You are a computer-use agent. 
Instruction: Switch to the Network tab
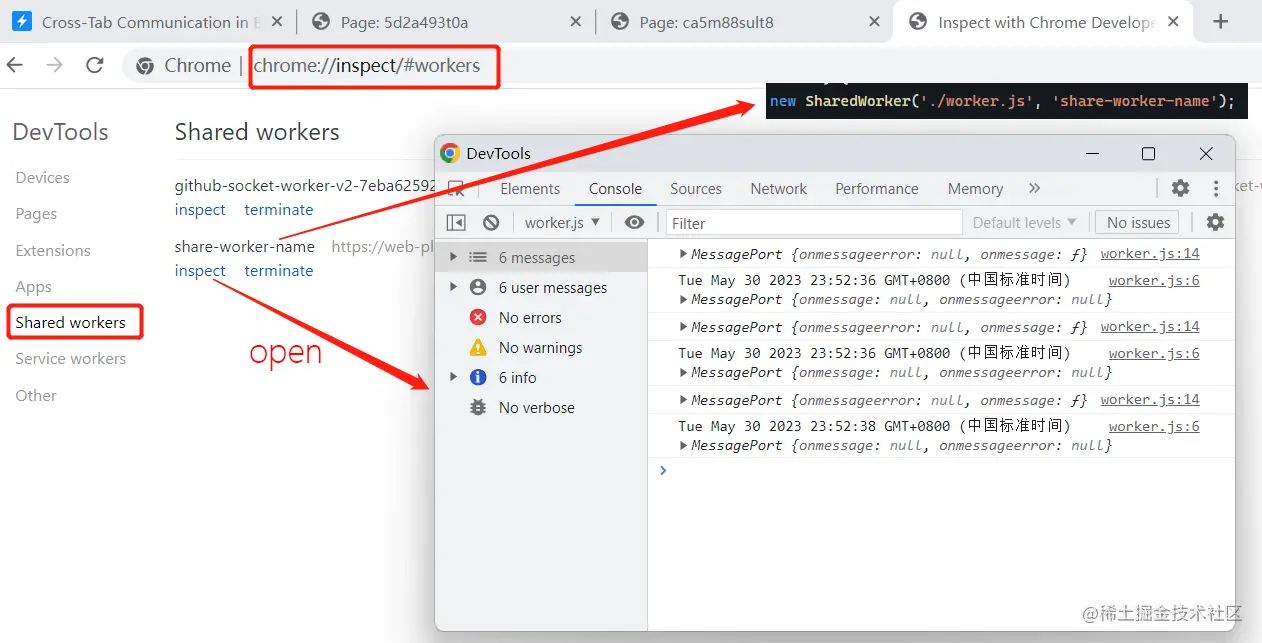[x=778, y=188]
